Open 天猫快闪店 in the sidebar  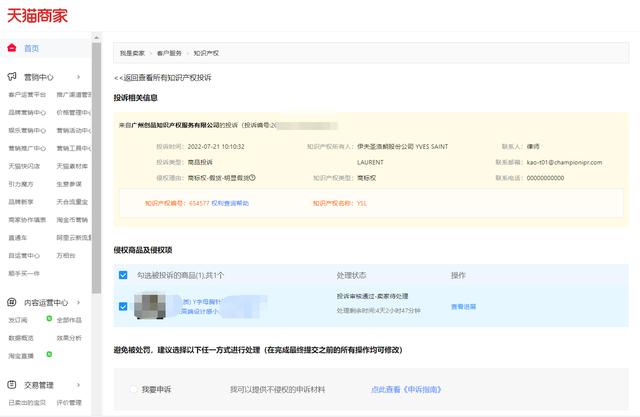[24, 166]
